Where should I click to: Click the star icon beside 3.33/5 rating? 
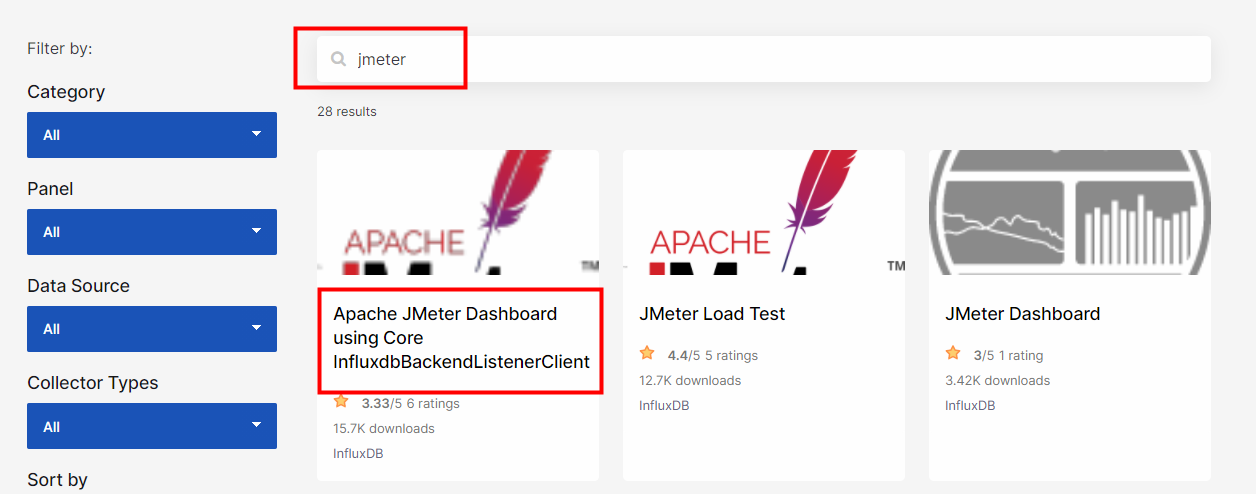341,402
